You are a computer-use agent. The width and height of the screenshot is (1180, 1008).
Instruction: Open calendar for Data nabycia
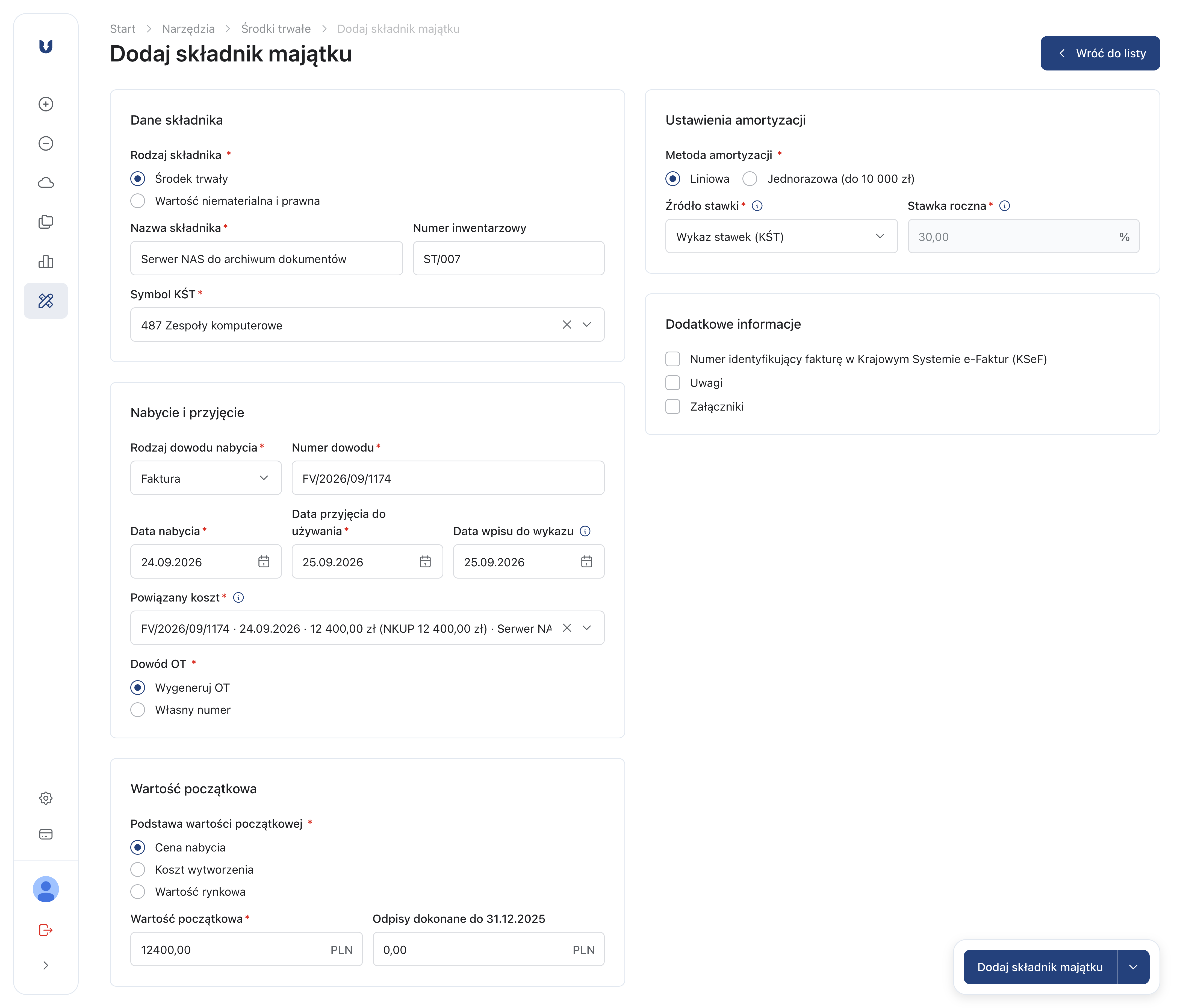tap(264, 562)
